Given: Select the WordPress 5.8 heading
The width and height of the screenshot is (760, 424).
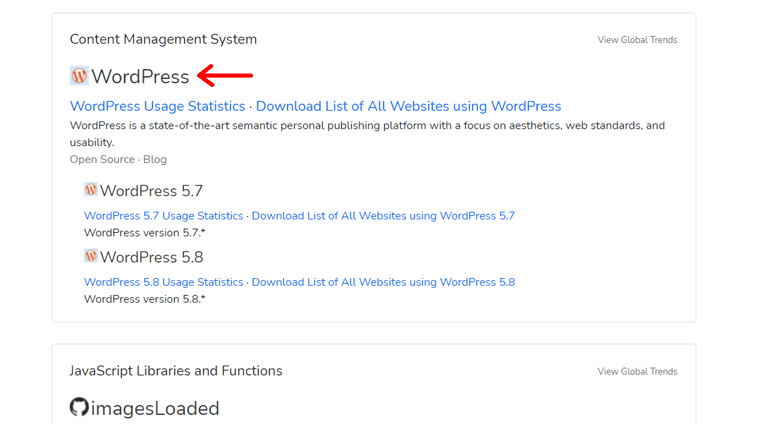Looking at the screenshot, I should pos(151,258).
